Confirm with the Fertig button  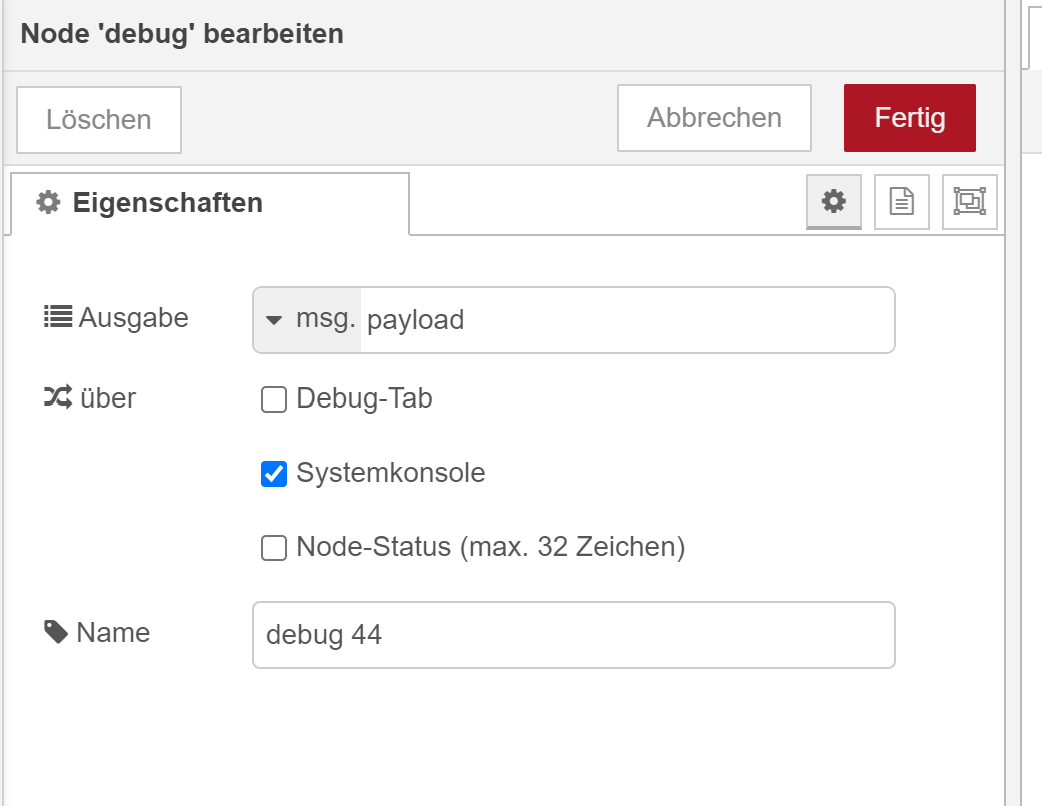tap(909, 118)
